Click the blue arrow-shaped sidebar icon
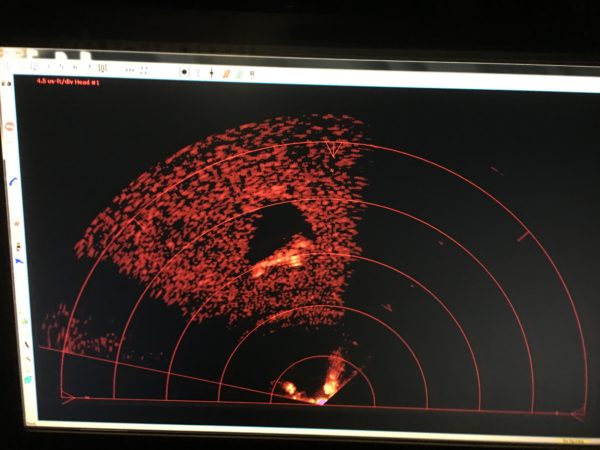Screen dimensions: 600x450 (18, 261)
